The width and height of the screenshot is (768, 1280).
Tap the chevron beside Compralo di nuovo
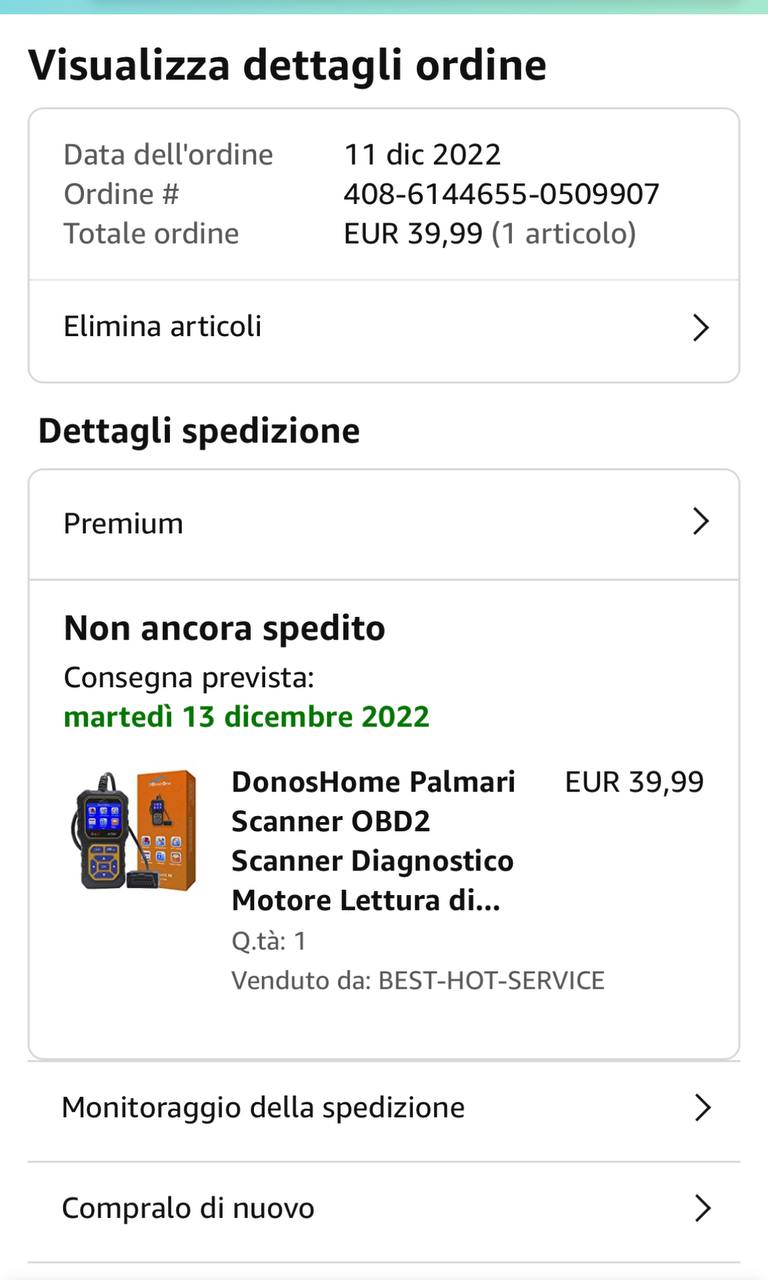point(702,1208)
